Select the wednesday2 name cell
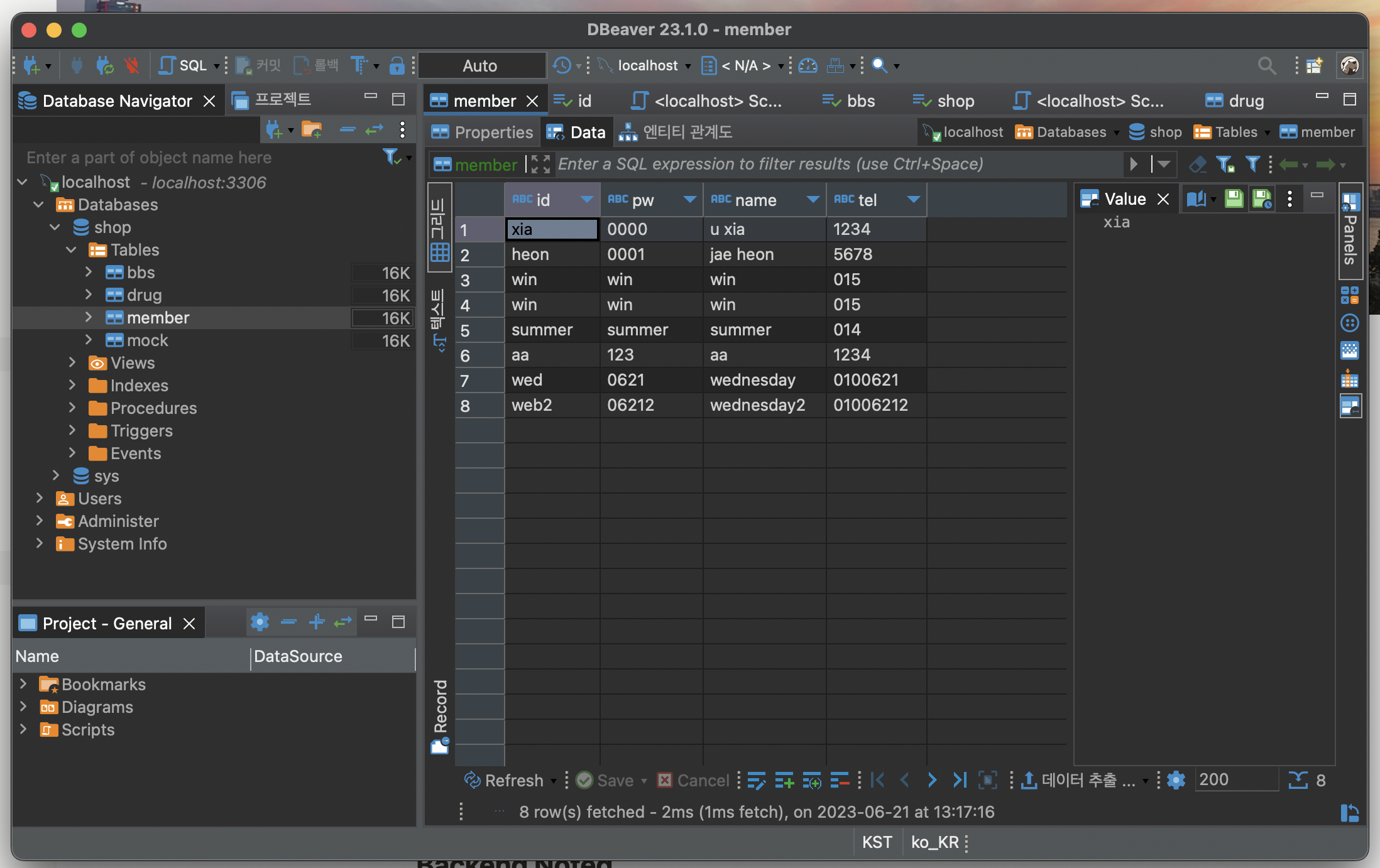The height and width of the screenshot is (868, 1380). click(x=757, y=405)
